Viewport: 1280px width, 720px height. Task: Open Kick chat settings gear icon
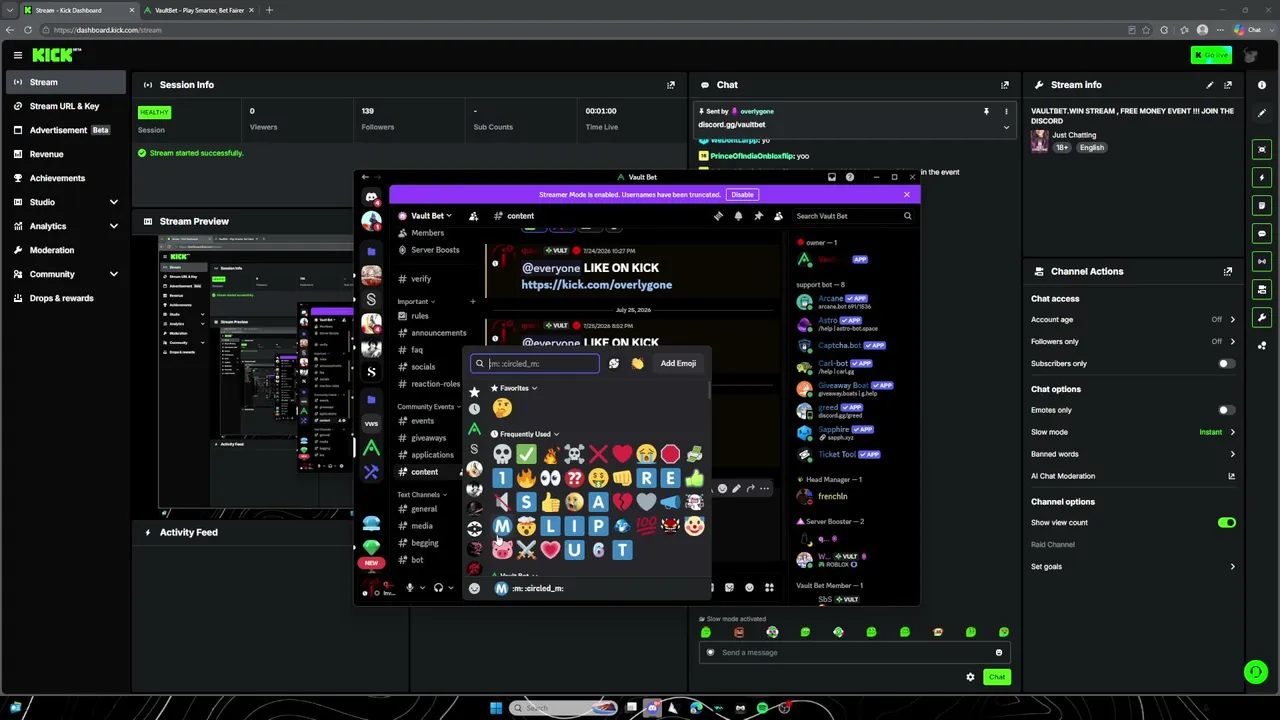click(x=970, y=677)
